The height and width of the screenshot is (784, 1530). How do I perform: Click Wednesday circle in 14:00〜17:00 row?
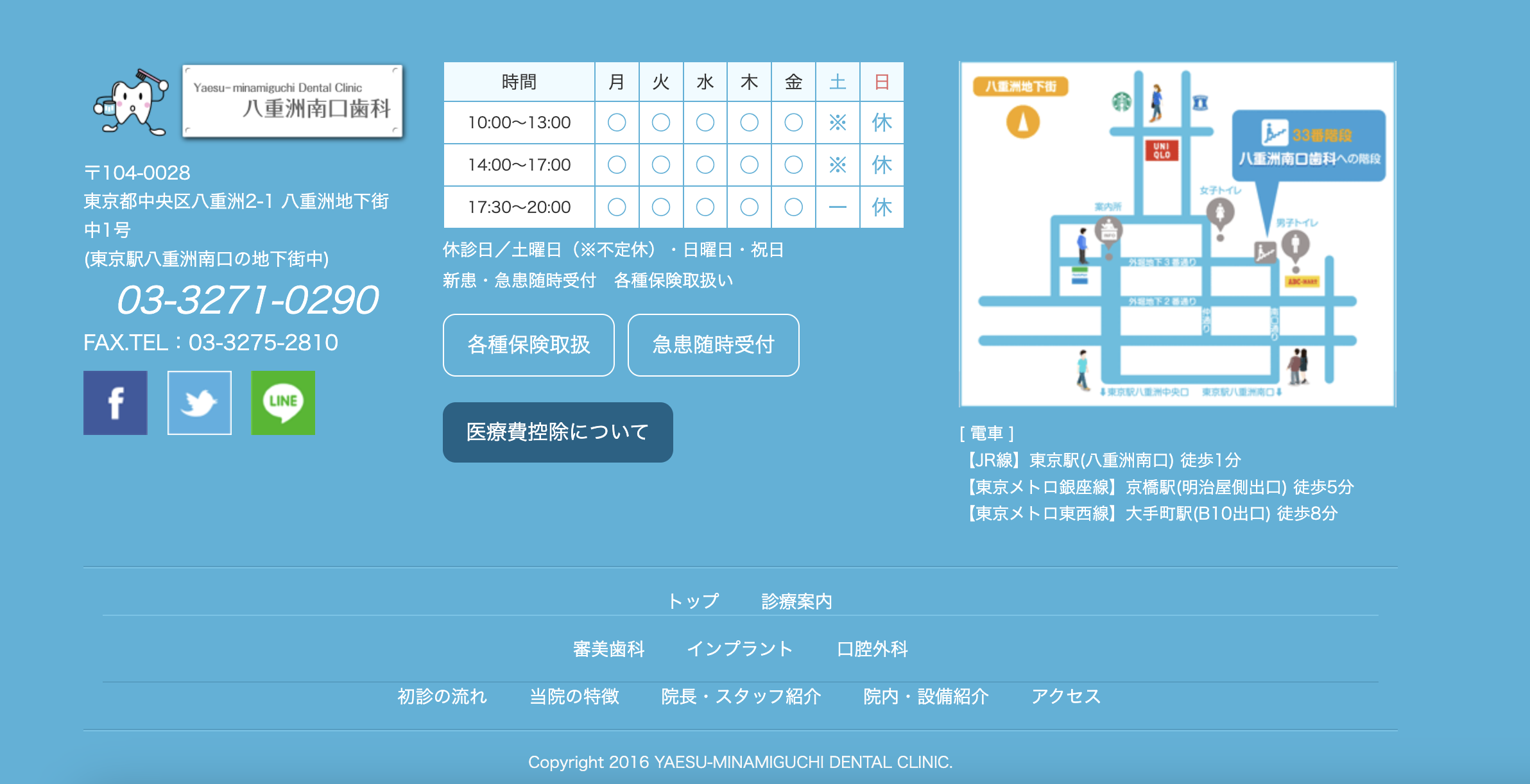(x=705, y=165)
